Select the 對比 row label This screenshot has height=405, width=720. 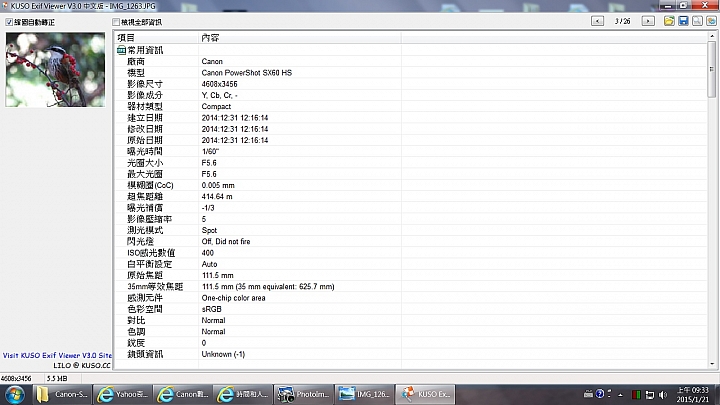136,320
